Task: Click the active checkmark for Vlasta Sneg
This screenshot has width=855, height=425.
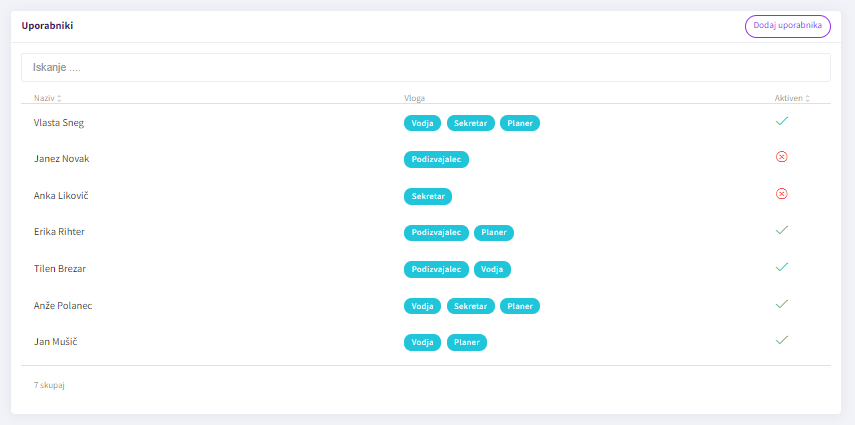Action: click(x=781, y=121)
